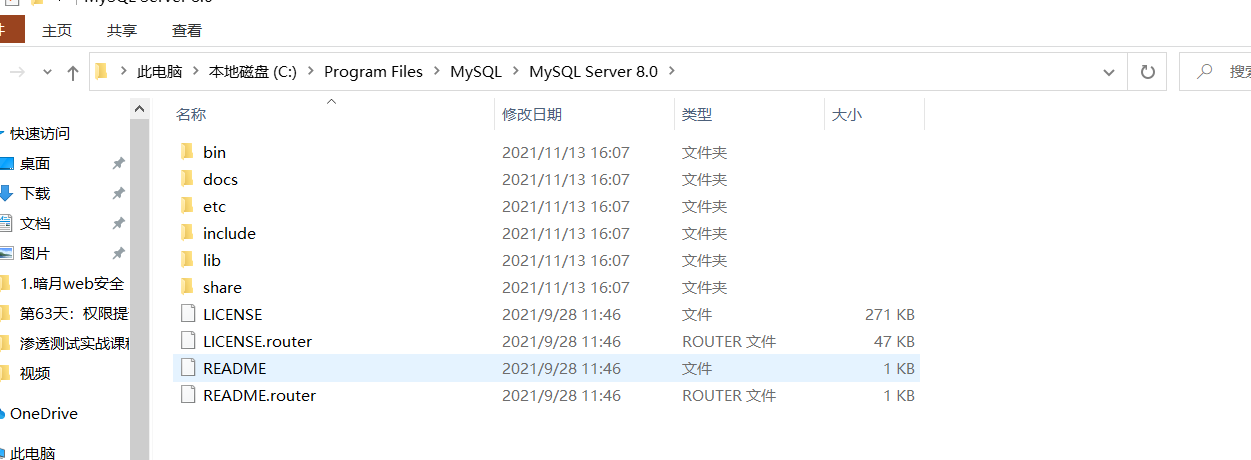1251x460 pixels.
Task: Expand chevron after MySQL breadcrumb
Action: (x=516, y=72)
